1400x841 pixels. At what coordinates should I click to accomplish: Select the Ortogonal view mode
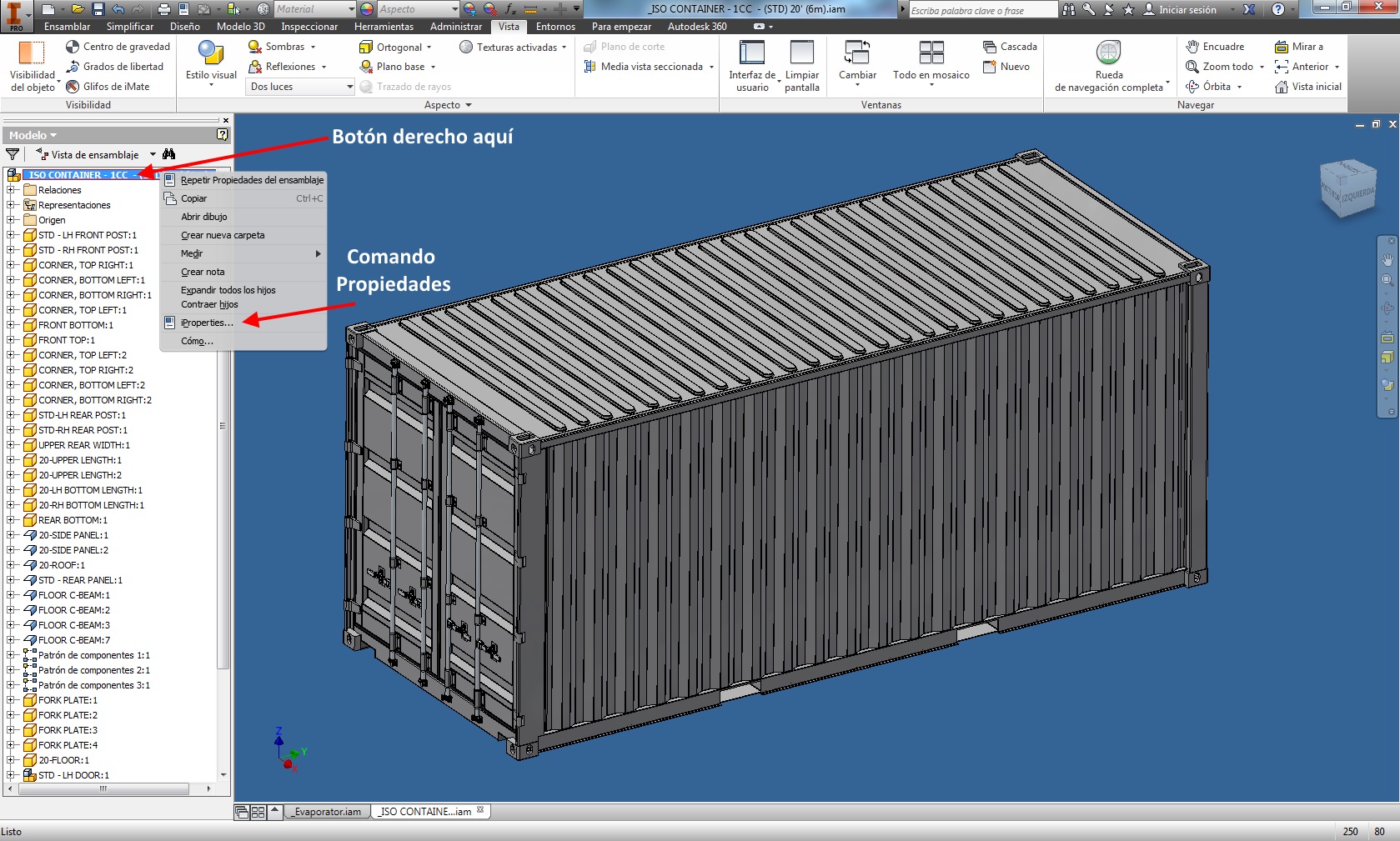tap(396, 48)
